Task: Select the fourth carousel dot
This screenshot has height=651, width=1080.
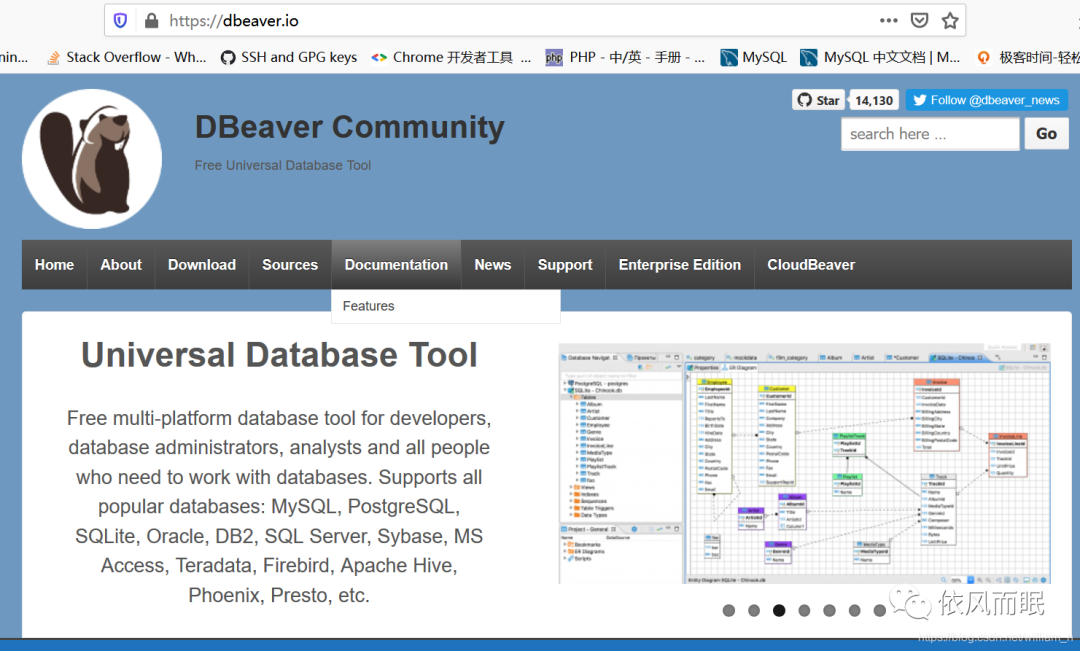Action: (804, 610)
